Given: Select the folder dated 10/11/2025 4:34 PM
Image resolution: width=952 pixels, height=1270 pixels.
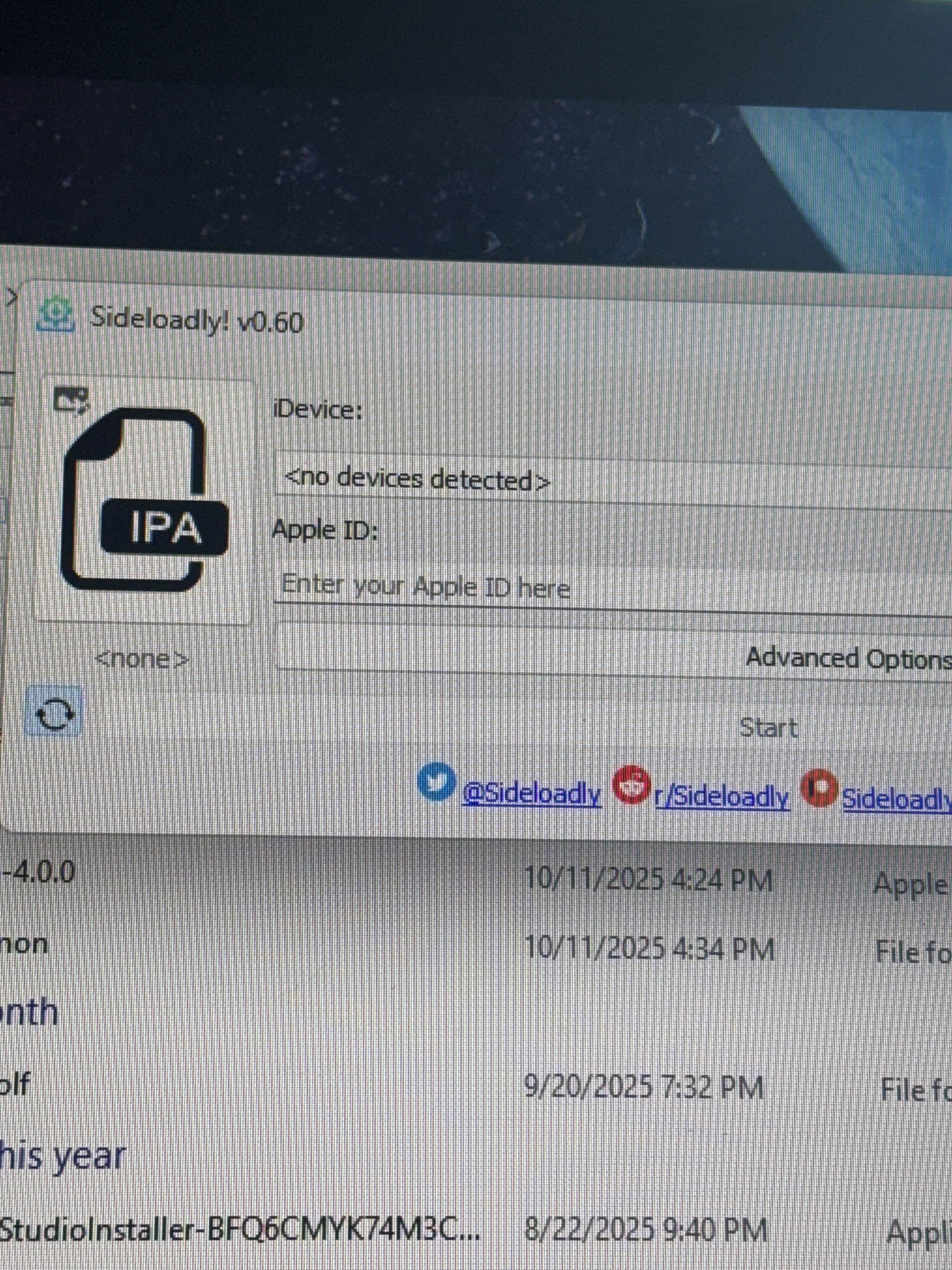Looking at the screenshot, I should click(x=24, y=944).
